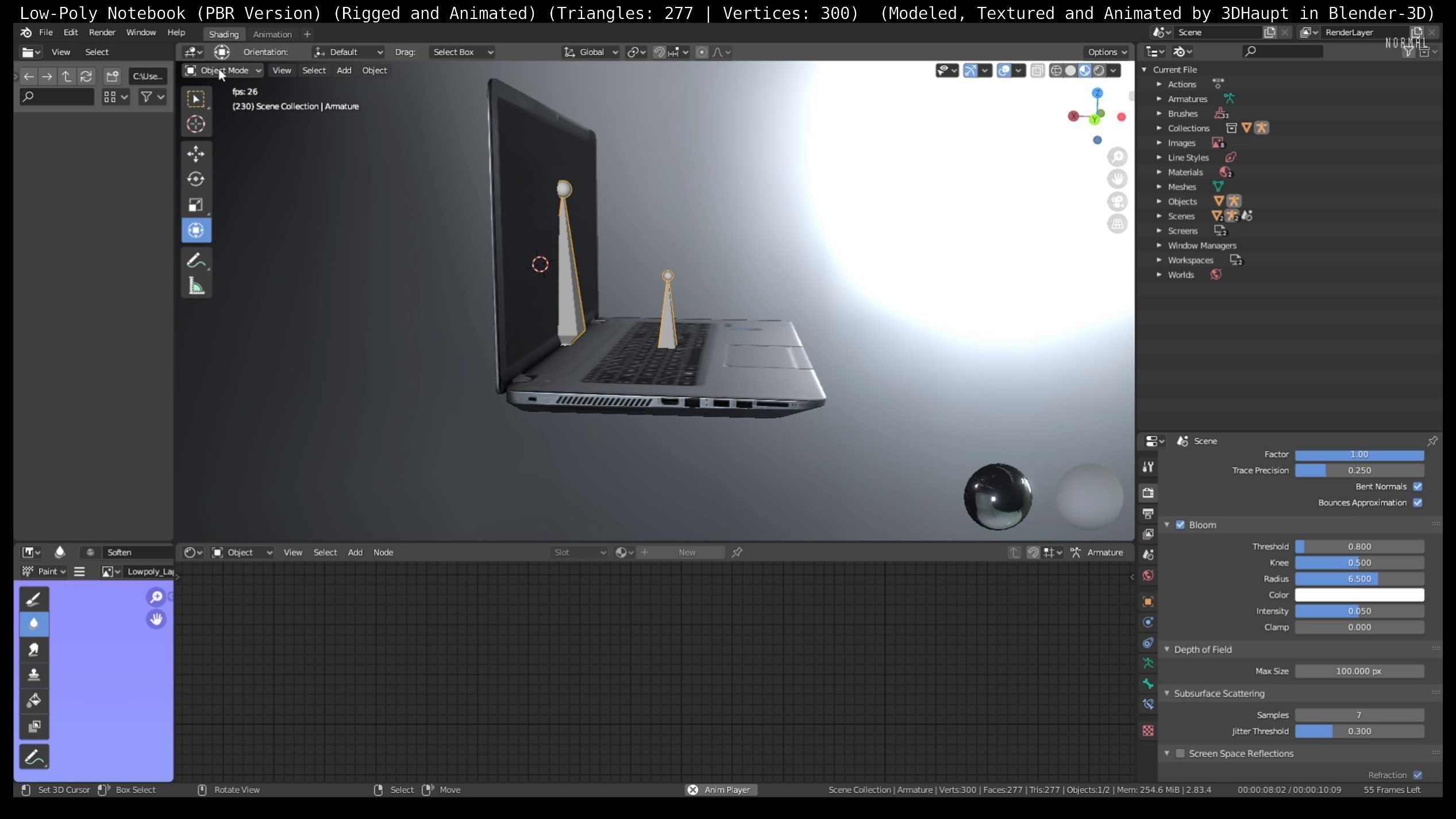Select the Measure tool icon
Viewport: 1456px width, 819px height.
point(196,286)
